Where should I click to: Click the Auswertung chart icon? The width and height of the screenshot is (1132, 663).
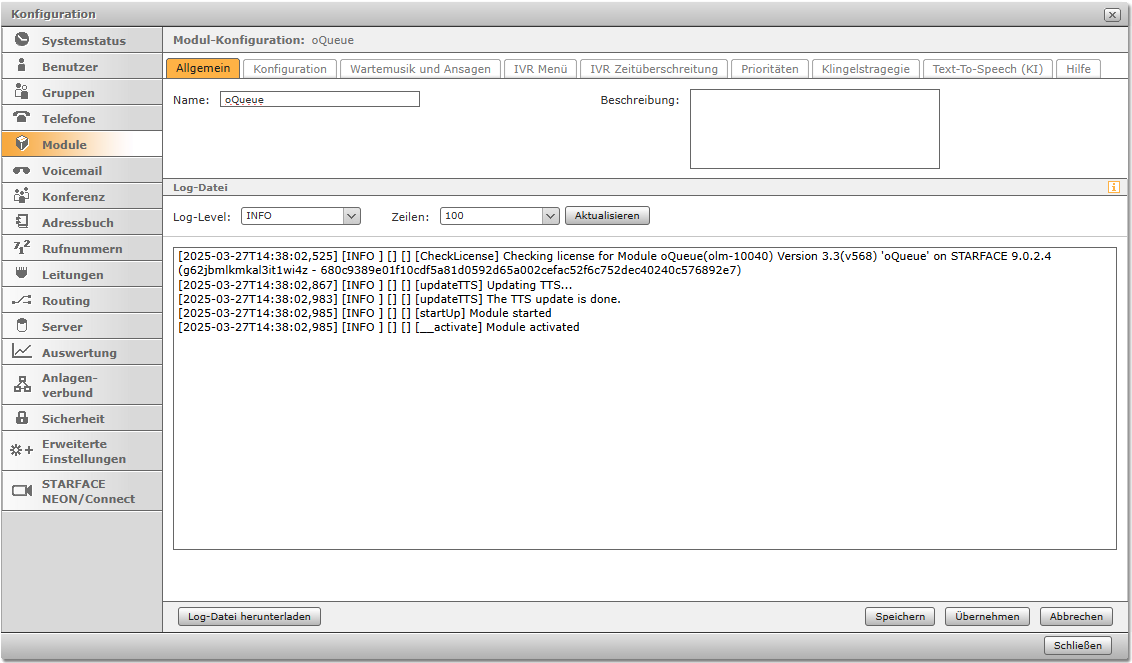coord(22,352)
